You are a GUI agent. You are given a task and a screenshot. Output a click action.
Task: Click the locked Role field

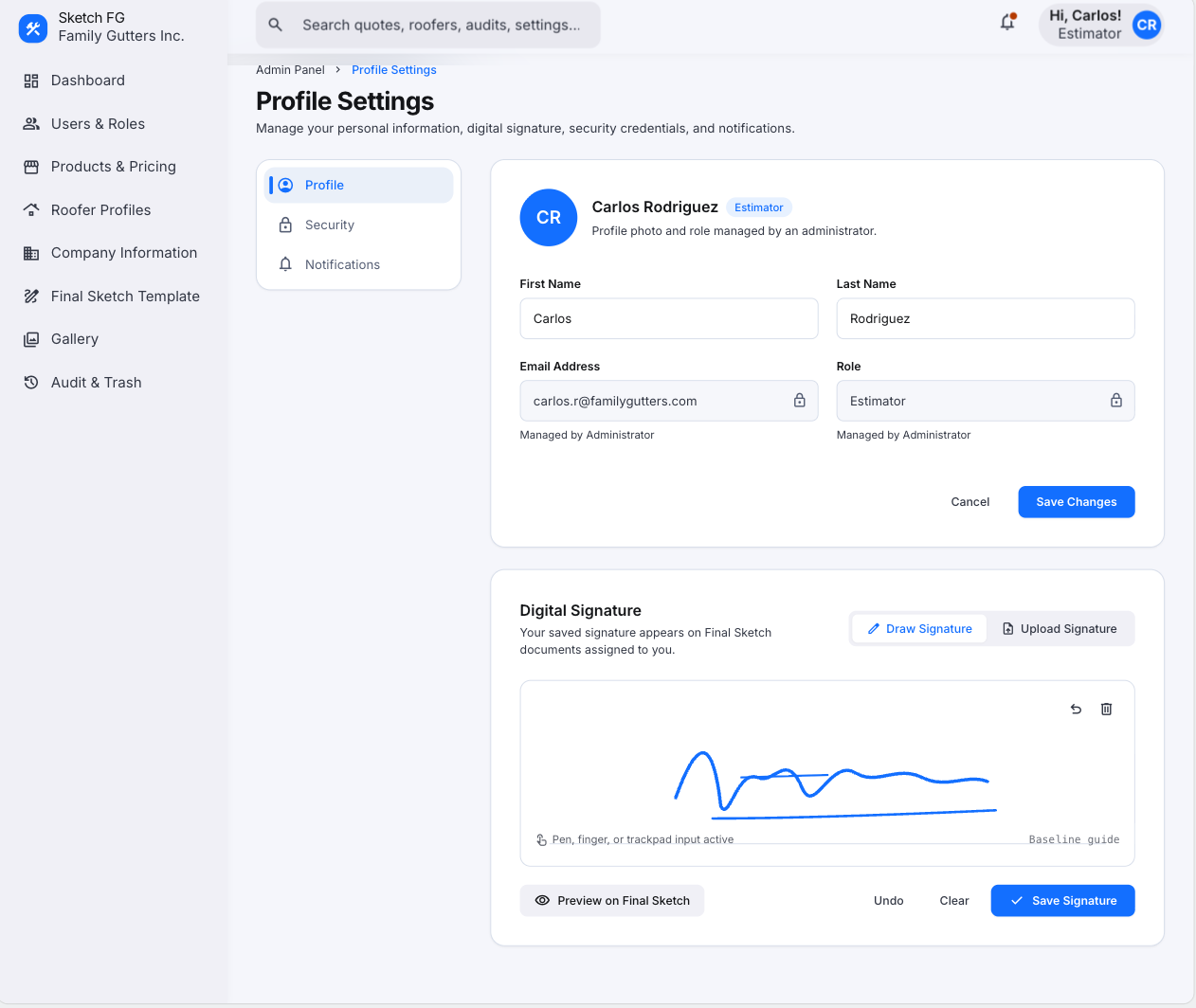point(986,401)
